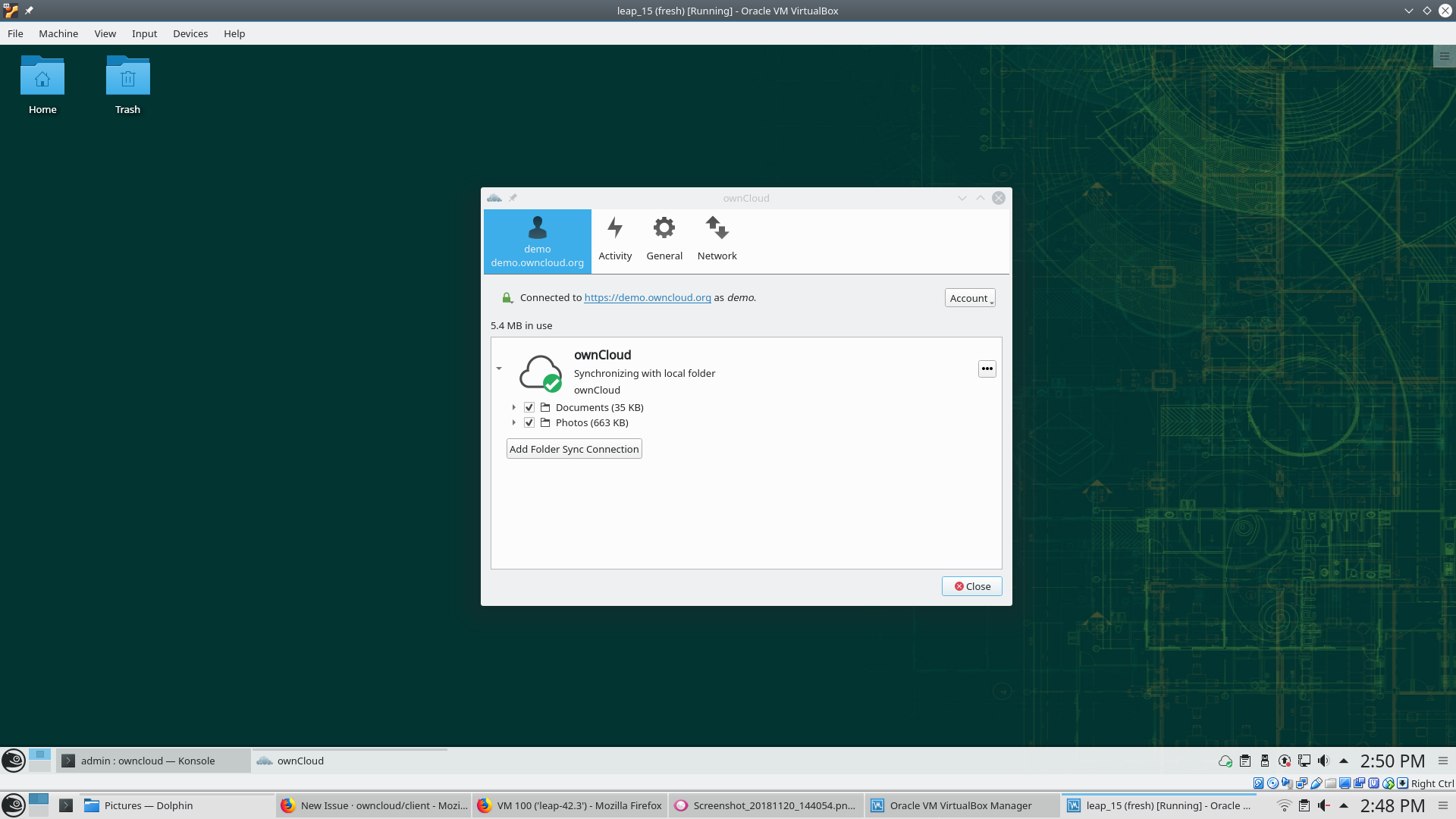
Task: Open guest wired network tray icon
Action: 1304,761
